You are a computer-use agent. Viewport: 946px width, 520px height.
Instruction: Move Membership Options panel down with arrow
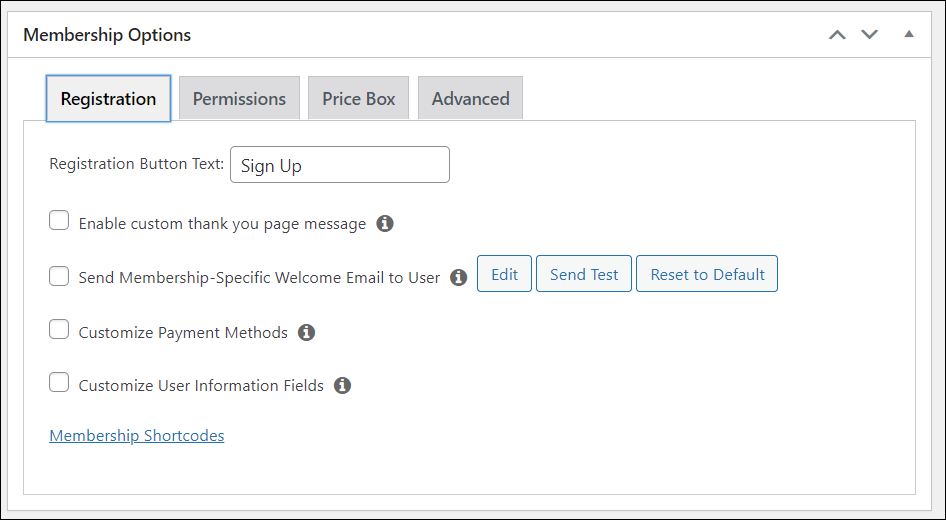[x=870, y=35]
